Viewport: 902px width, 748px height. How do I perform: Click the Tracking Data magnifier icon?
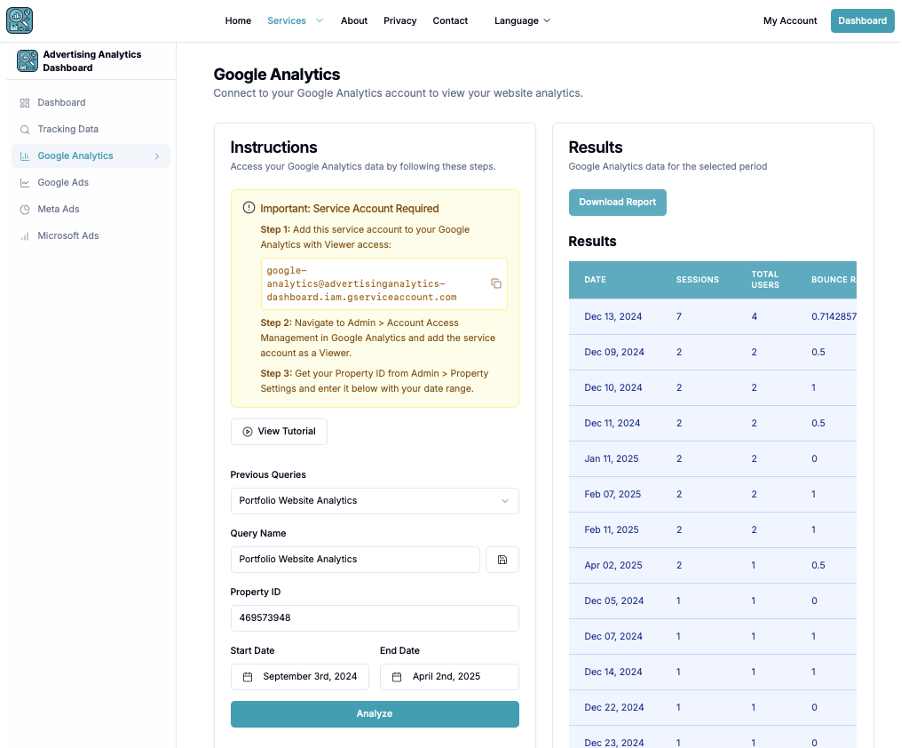tap(22, 129)
